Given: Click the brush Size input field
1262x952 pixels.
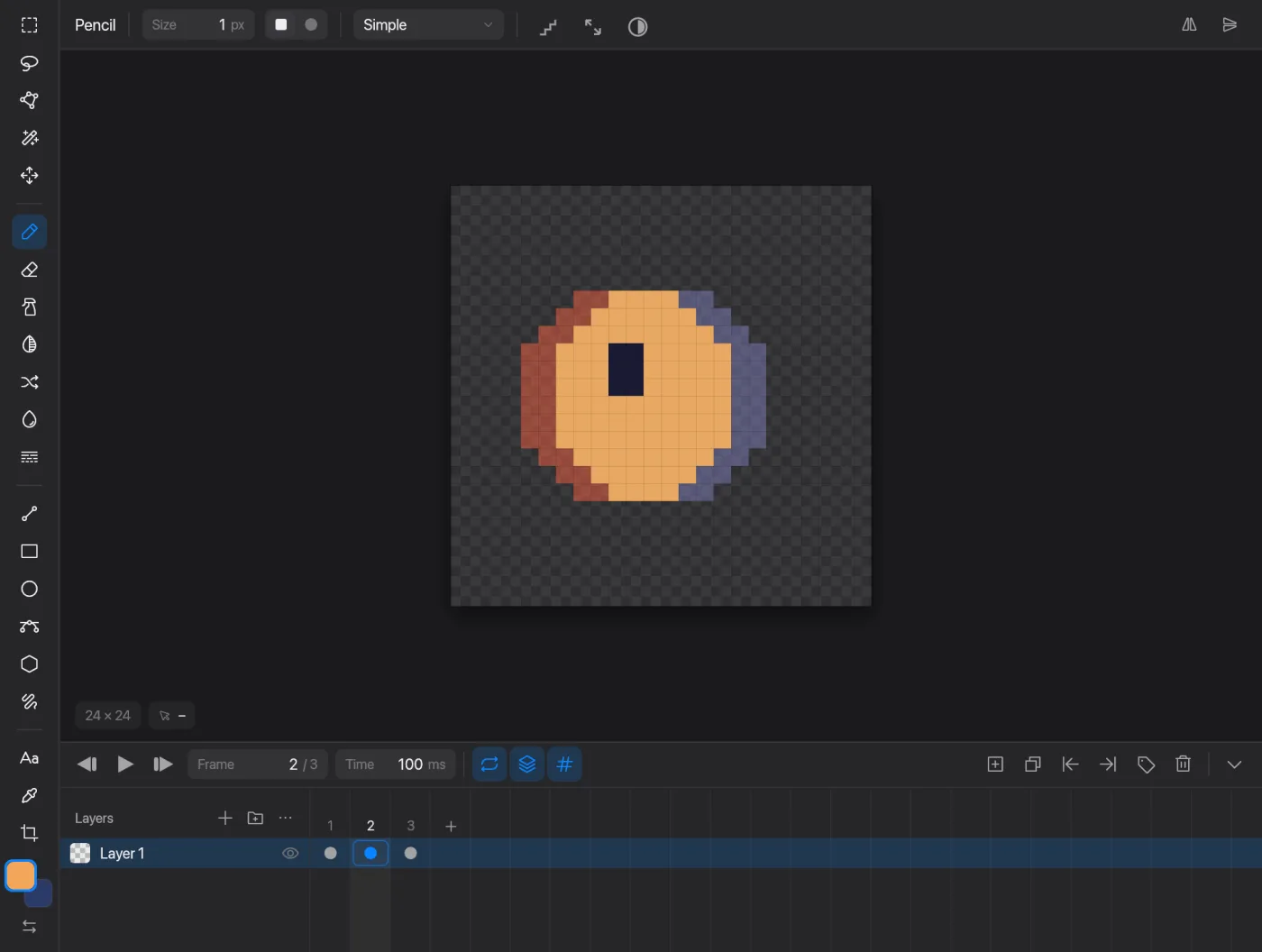Looking at the screenshot, I should 198,25.
